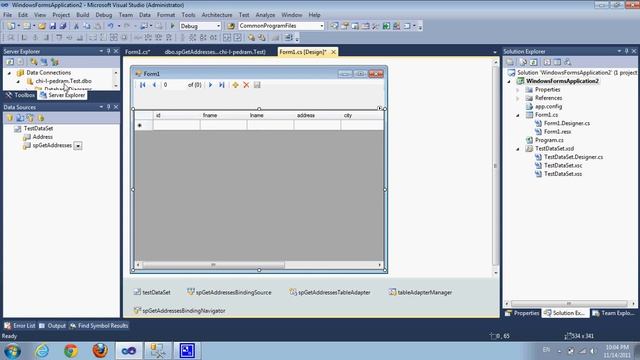The image size is (640, 360).
Task: Click the Windows Start button
Action: point(12,351)
